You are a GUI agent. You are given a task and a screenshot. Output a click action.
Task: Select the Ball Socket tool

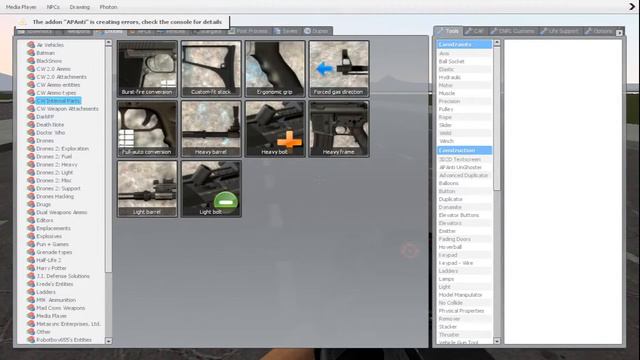(464, 61)
